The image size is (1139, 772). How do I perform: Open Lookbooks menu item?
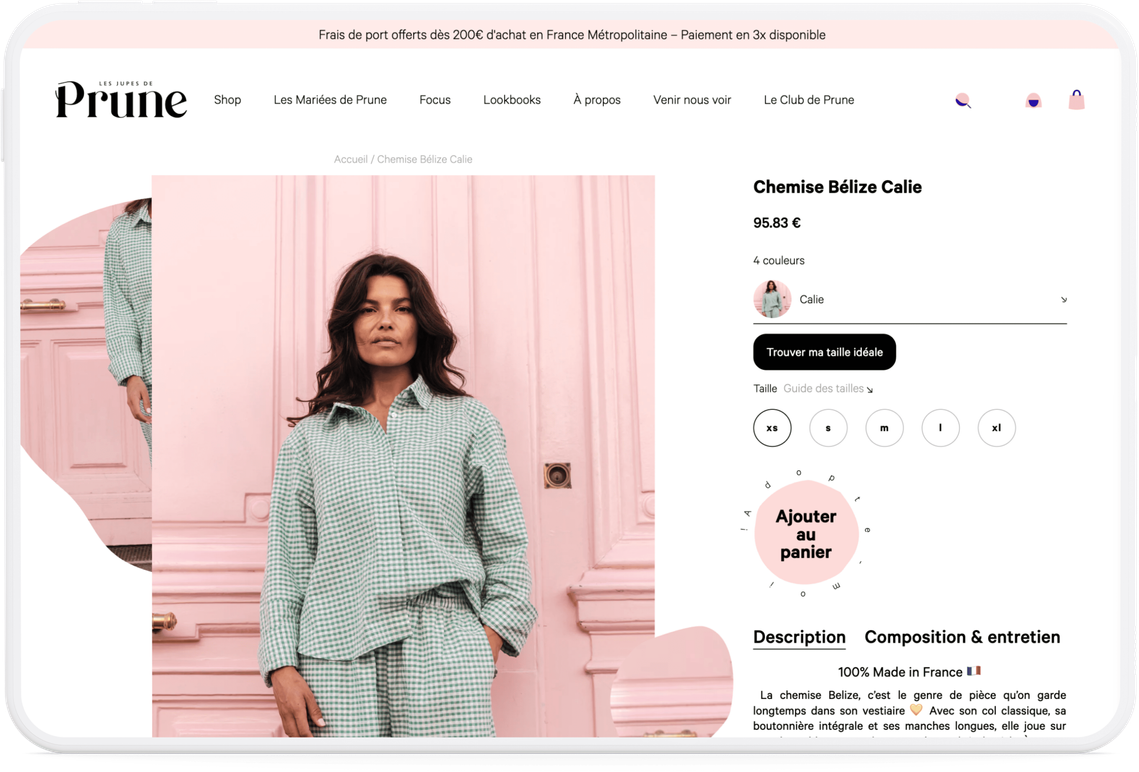coord(512,99)
